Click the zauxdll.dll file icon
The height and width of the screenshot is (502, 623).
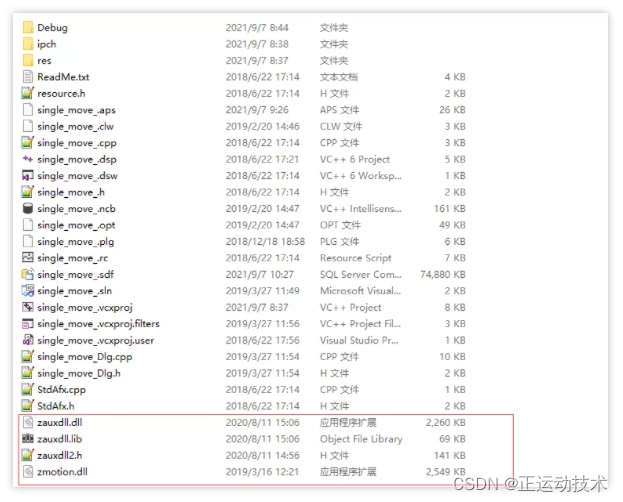(x=28, y=422)
